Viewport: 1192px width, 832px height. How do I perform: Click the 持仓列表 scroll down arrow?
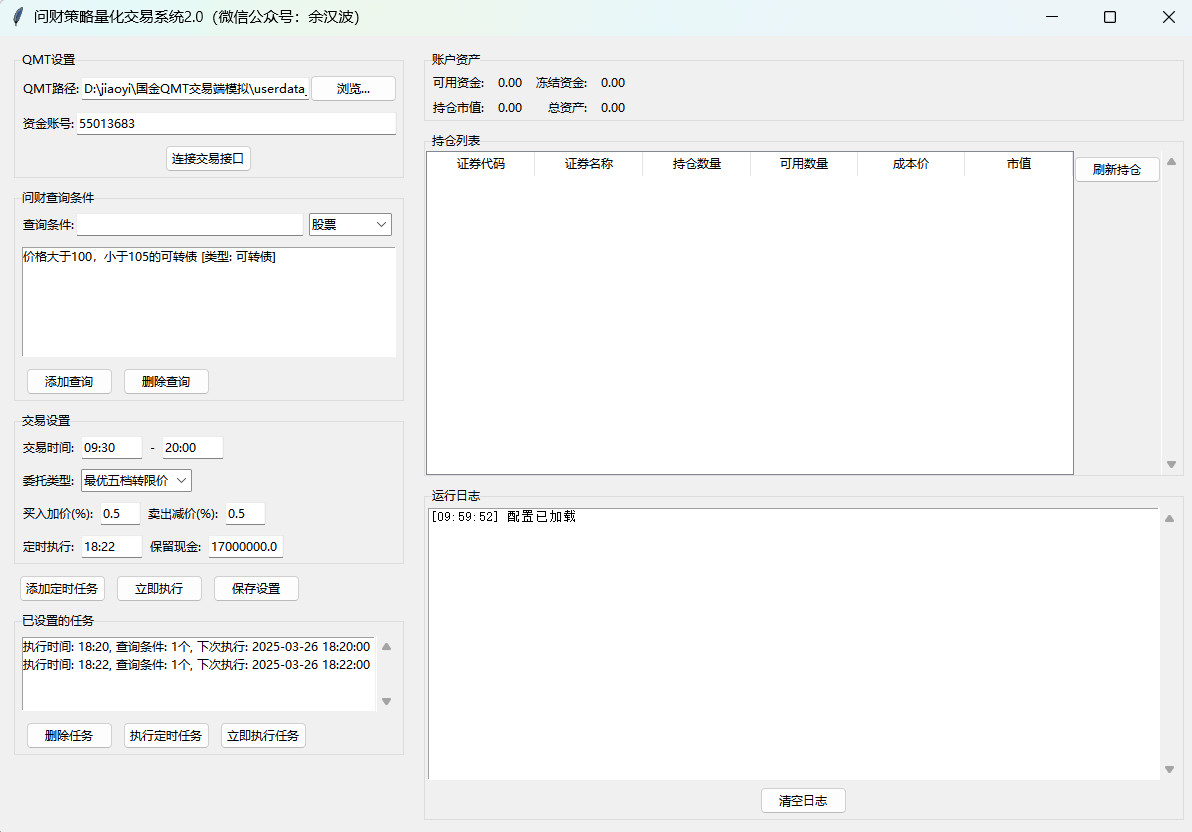[x=1171, y=465]
